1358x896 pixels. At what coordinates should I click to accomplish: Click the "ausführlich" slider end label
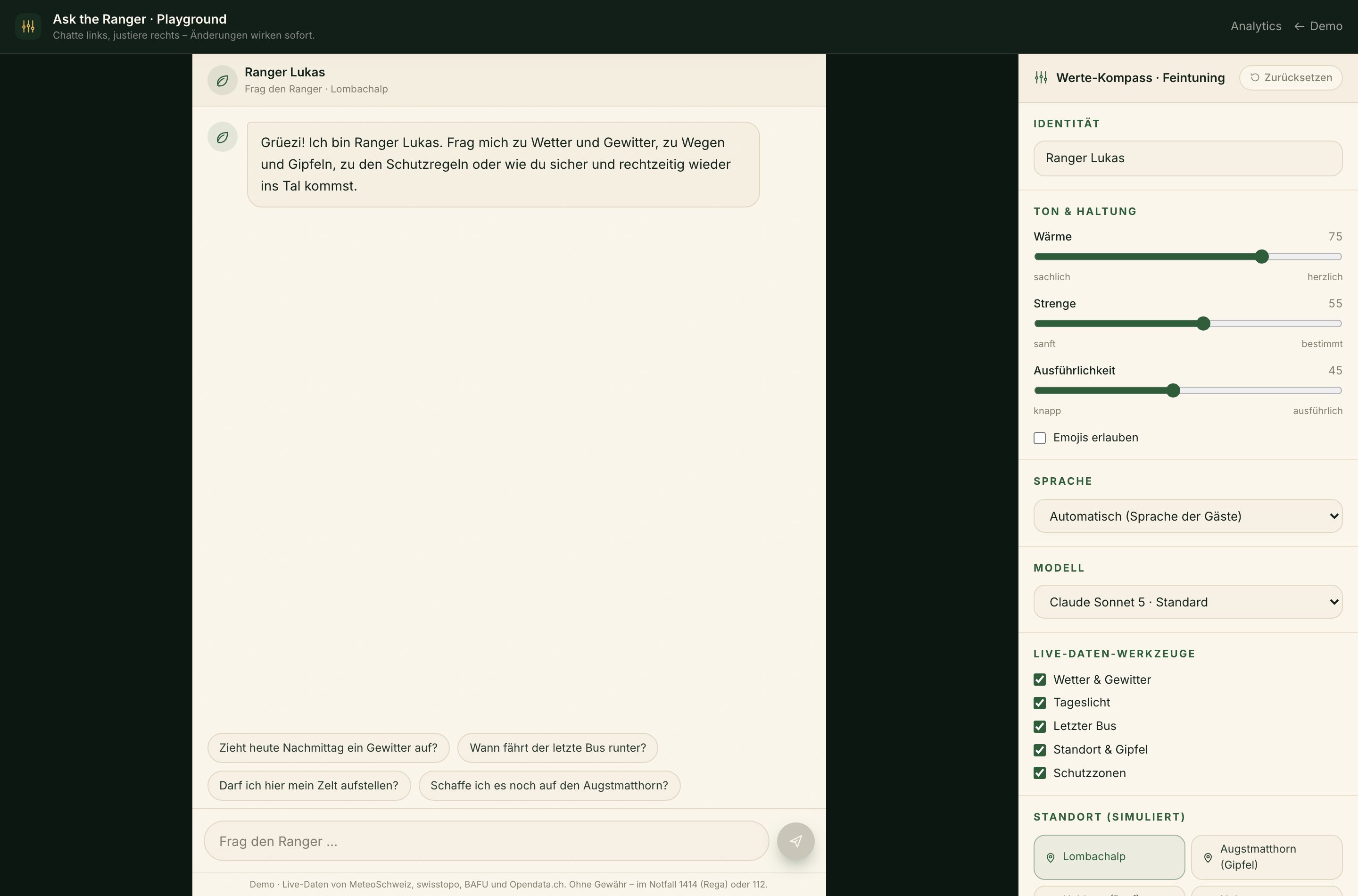(x=1317, y=411)
